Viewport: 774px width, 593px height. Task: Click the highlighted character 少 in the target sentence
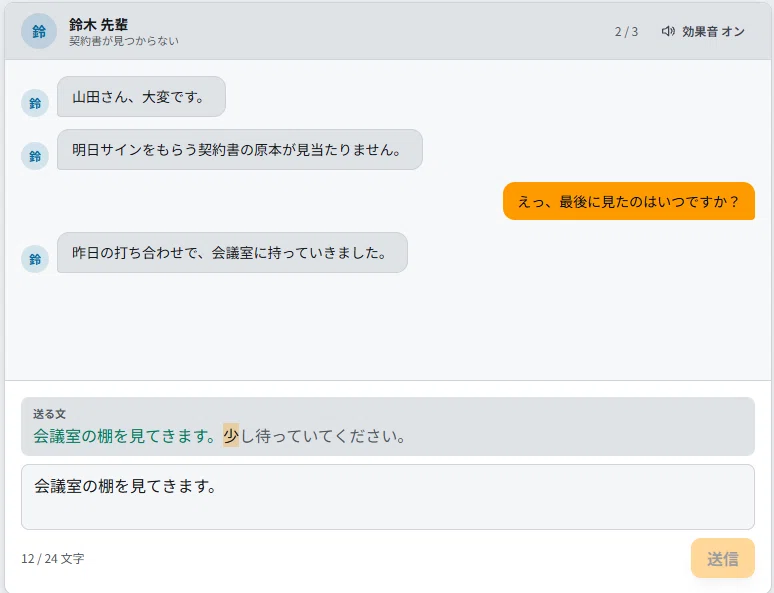(231, 435)
